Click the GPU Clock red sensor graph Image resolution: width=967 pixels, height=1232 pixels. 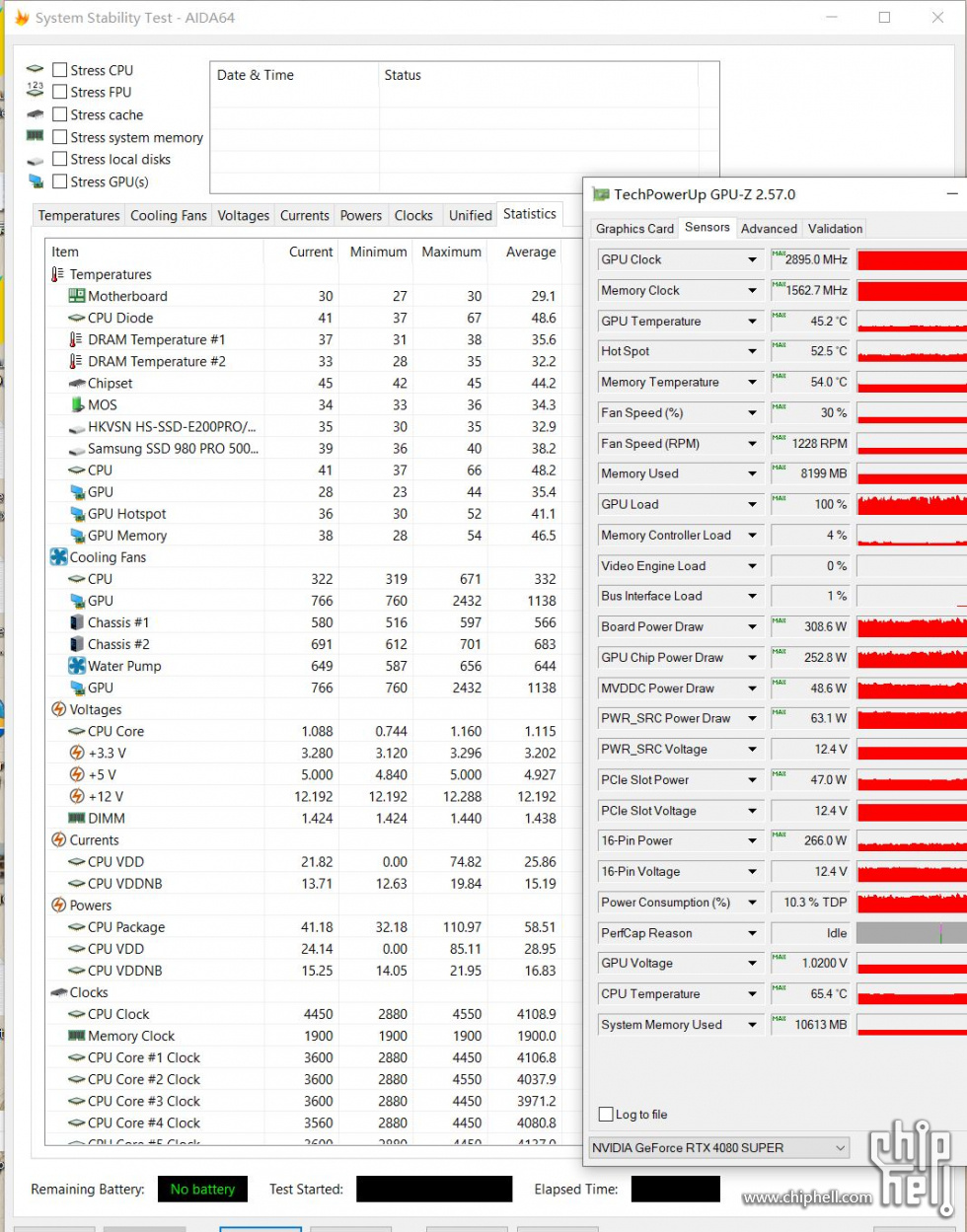click(x=912, y=259)
